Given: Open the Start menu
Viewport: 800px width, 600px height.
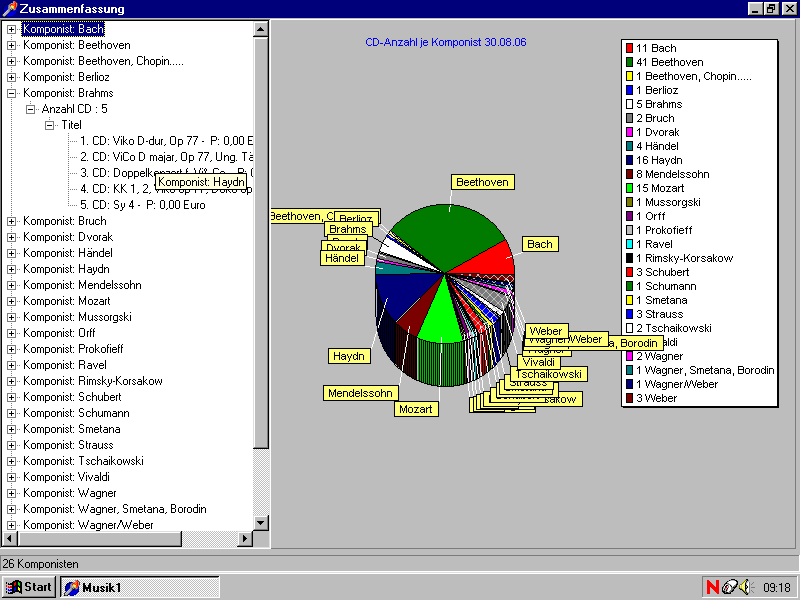Looking at the screenshot, I should coord(28,587).
